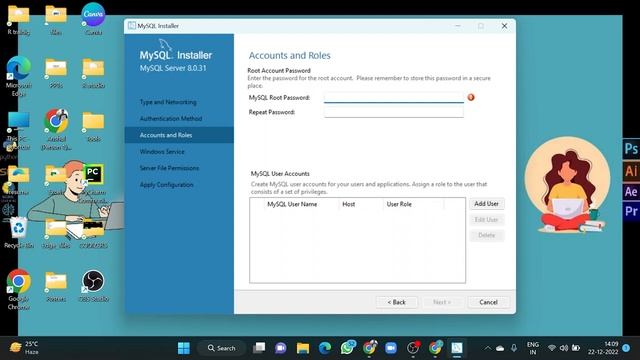640x360 pixels.
Task: Click the MySQL Root Password field
Action: 393,98
